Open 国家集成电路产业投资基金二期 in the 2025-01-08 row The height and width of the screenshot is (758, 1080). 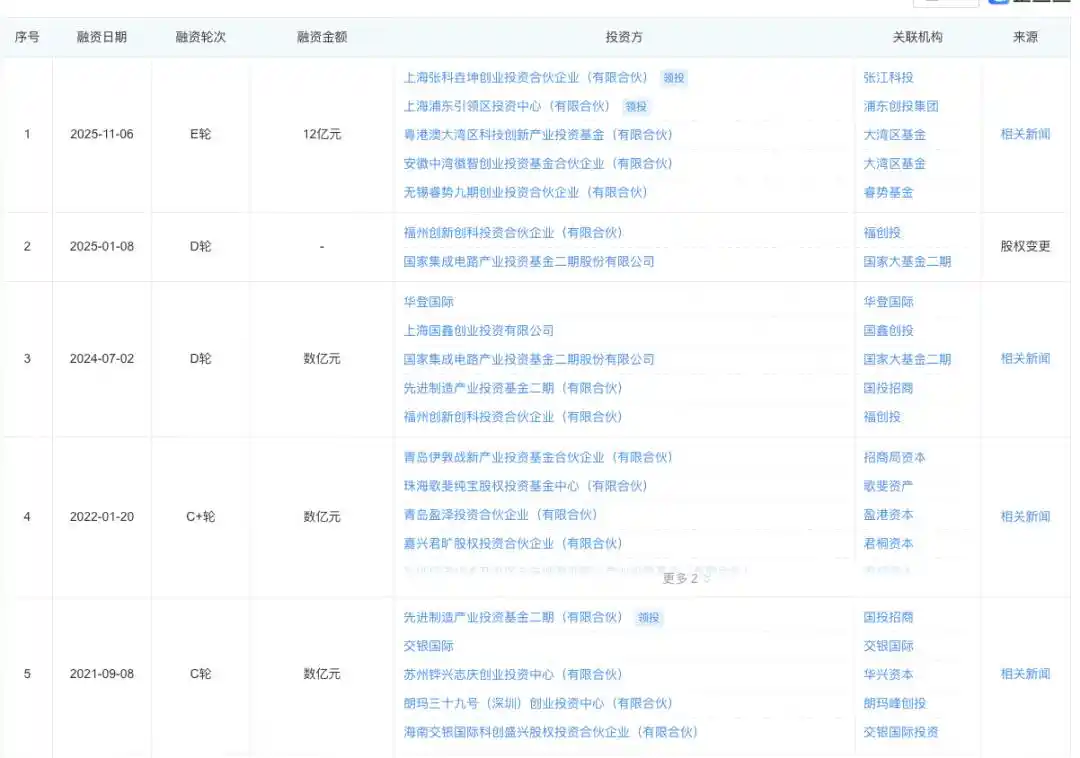529,262
